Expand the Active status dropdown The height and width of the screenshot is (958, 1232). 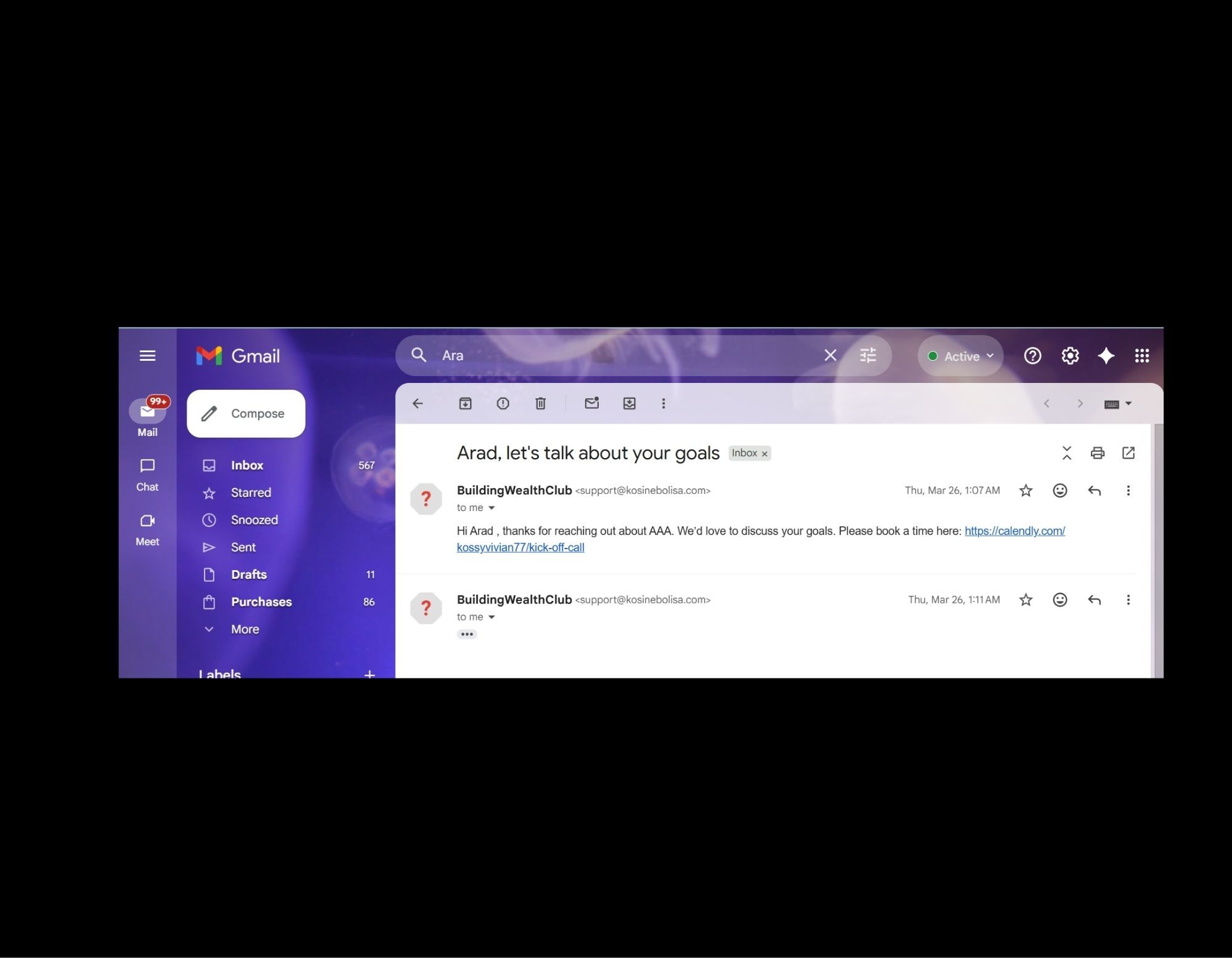[x=960, y=356]
